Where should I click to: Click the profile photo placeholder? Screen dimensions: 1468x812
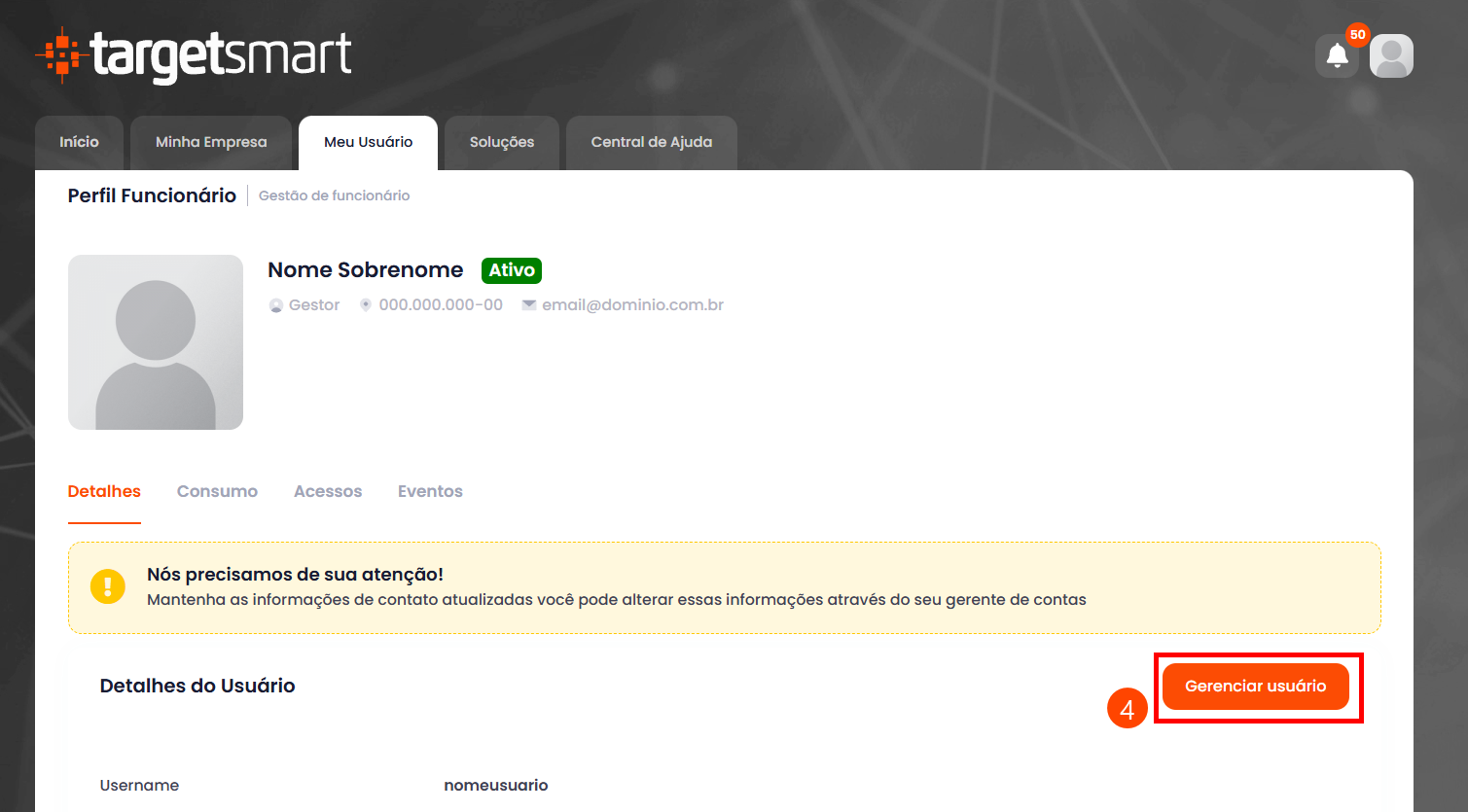[x=156, y=342]
